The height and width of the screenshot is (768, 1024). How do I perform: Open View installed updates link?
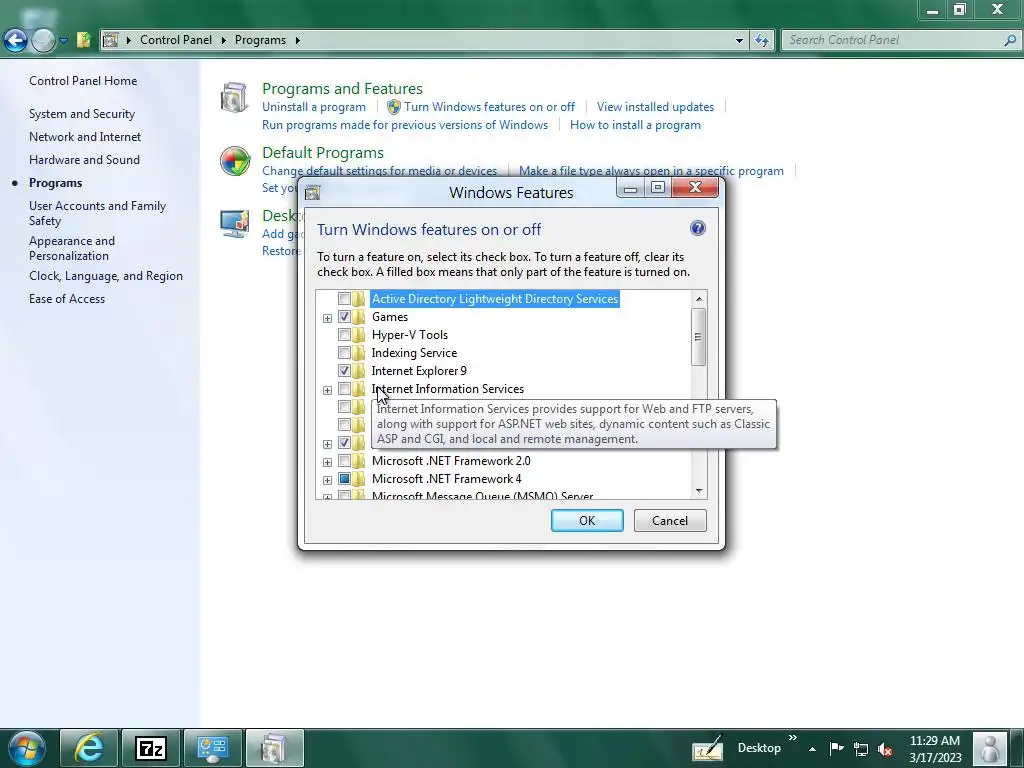point(655,106)
